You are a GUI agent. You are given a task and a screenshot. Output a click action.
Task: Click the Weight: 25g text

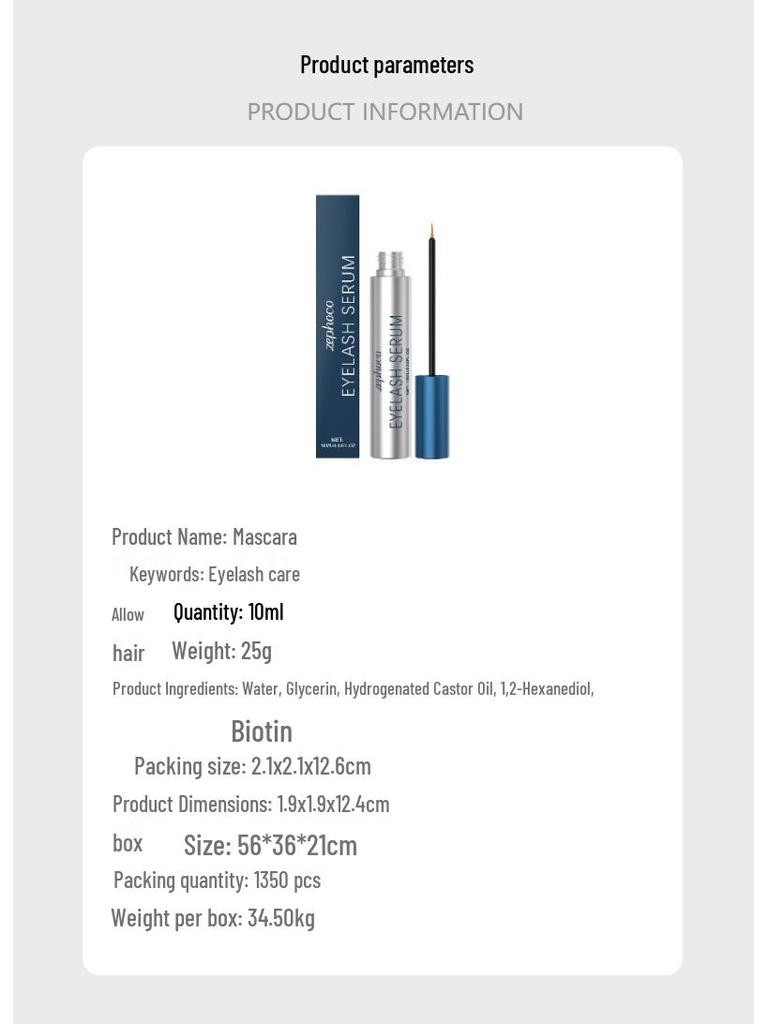point(221,650)
